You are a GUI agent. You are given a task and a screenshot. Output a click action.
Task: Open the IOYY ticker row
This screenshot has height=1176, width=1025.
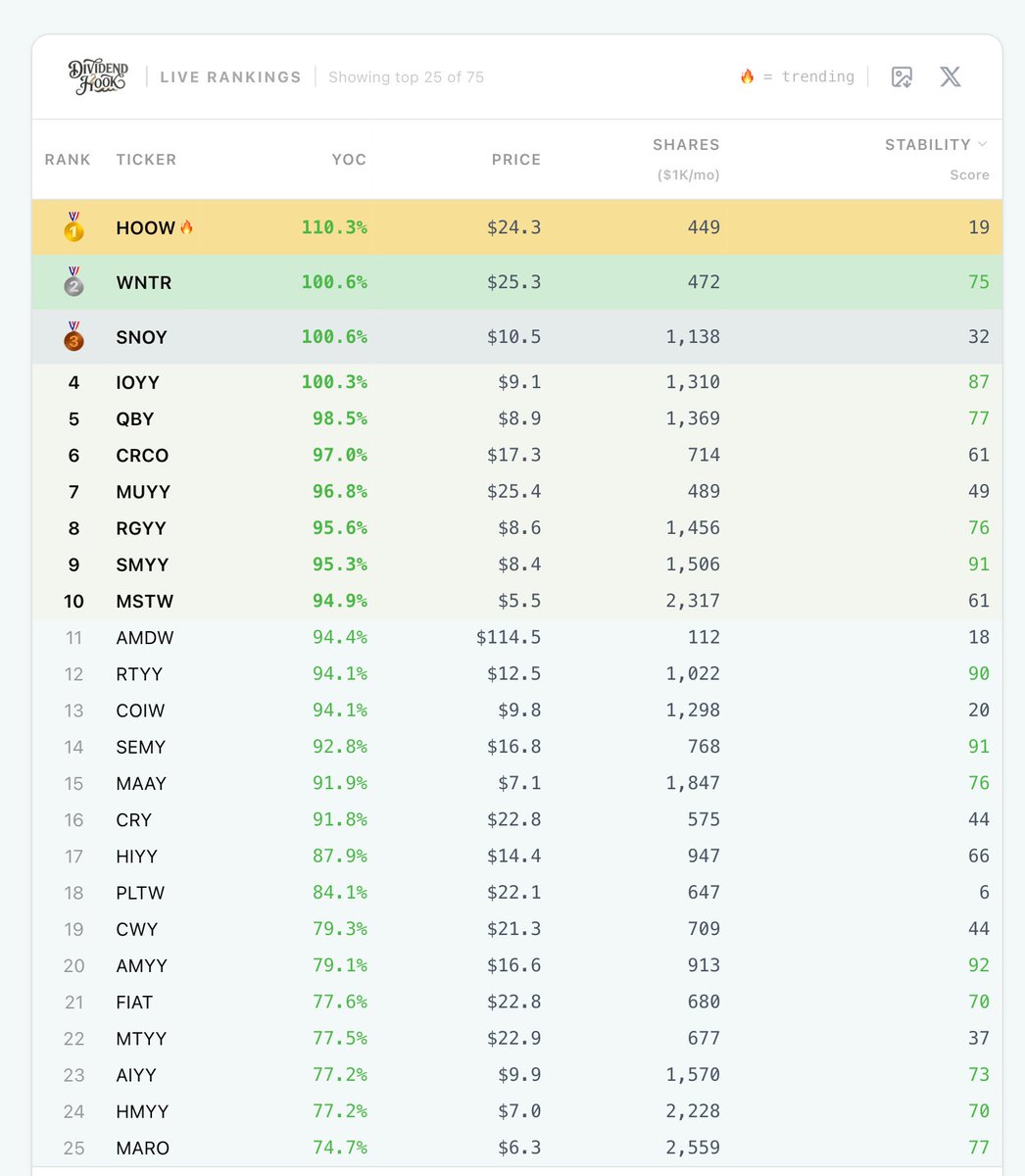coord(516,382)
